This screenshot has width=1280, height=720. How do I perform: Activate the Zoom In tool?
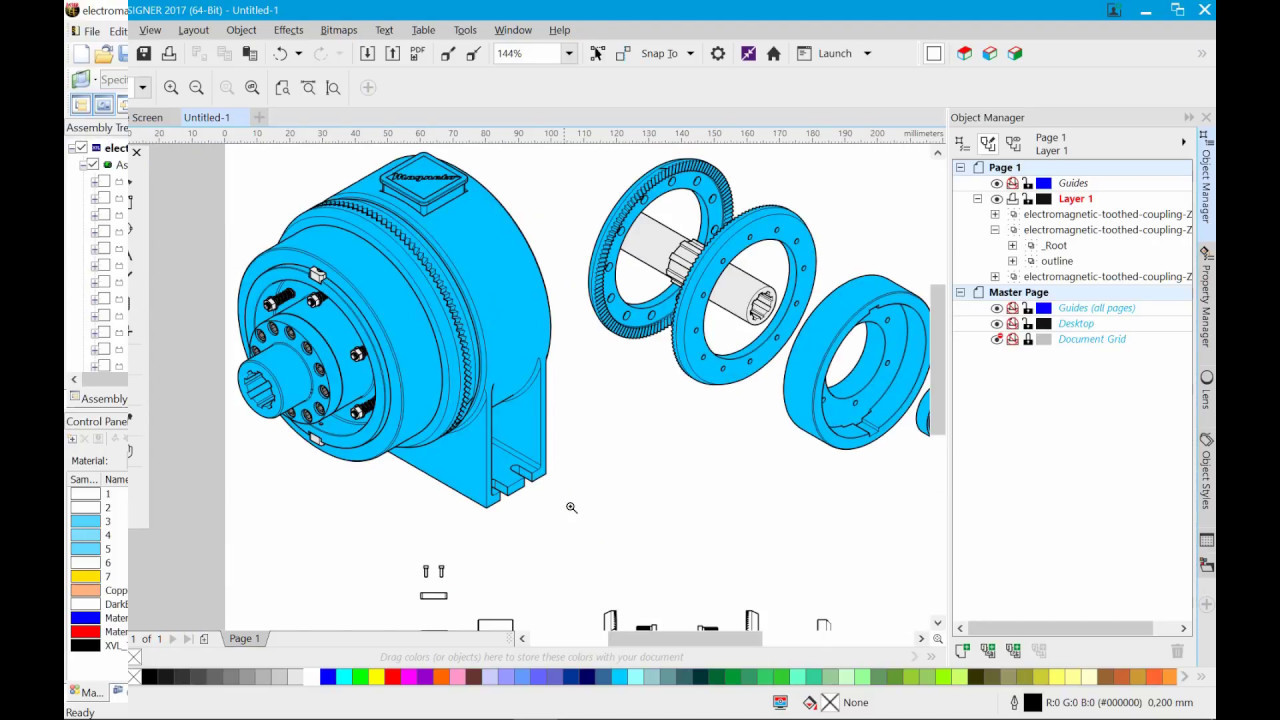(x=171, y=87)
